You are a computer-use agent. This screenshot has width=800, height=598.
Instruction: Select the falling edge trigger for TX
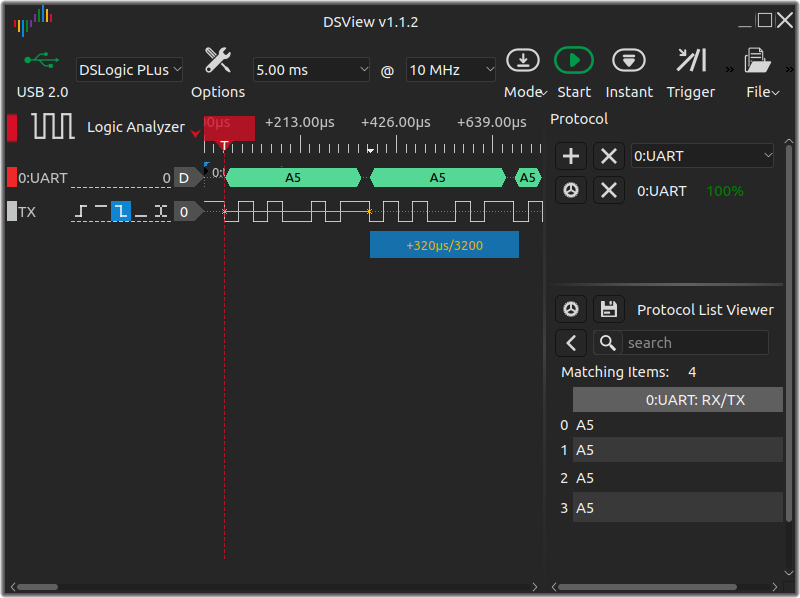[121, 211]
